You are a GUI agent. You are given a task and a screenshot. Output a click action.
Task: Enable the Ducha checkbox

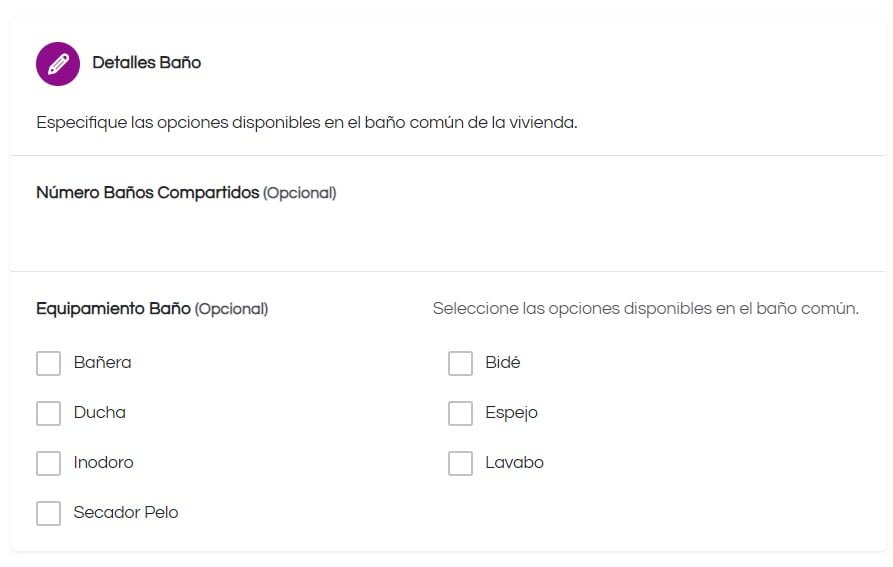[x=48, y=413]
